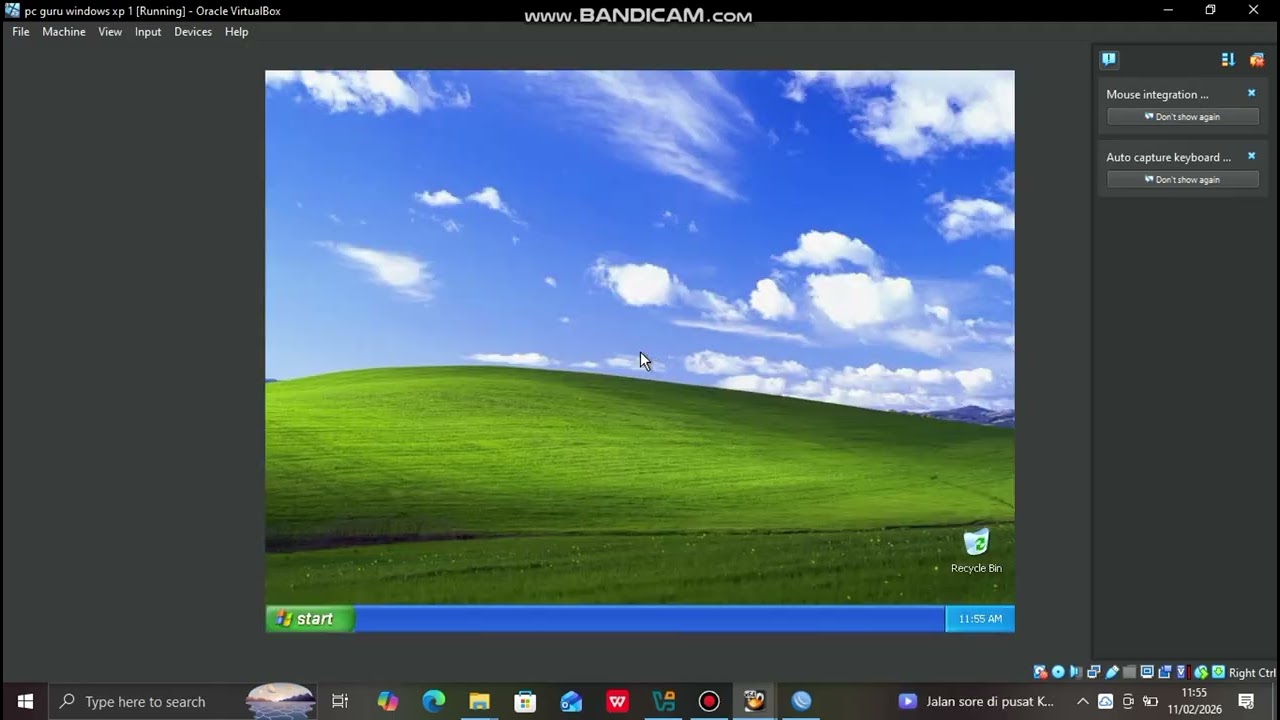Viewport: 1280px width, 720px height.
Task: Click the virtualization features status icon
Action: tap(1182, 672)
